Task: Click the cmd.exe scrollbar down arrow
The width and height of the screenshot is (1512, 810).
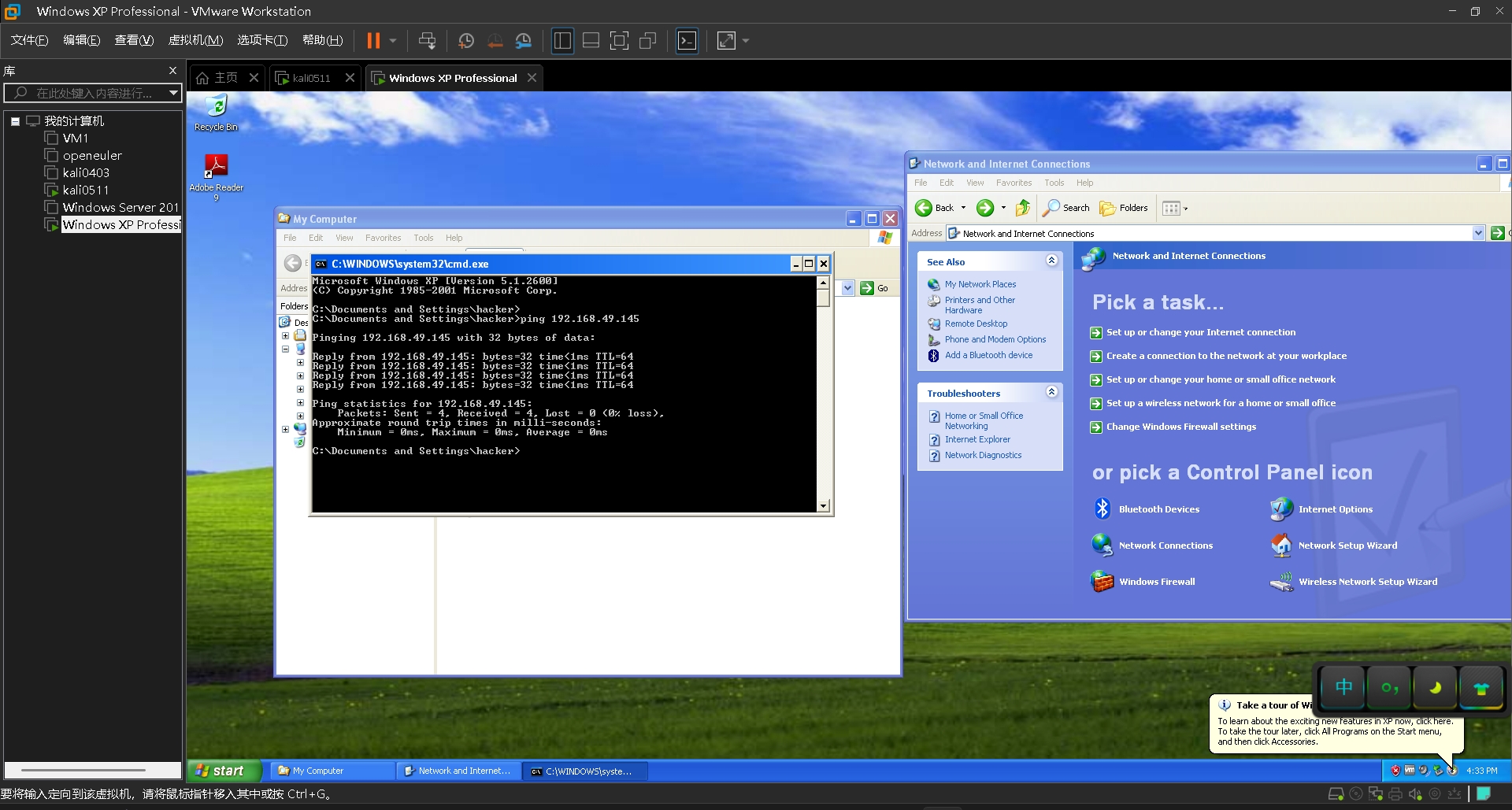Action: click(823, 506)
